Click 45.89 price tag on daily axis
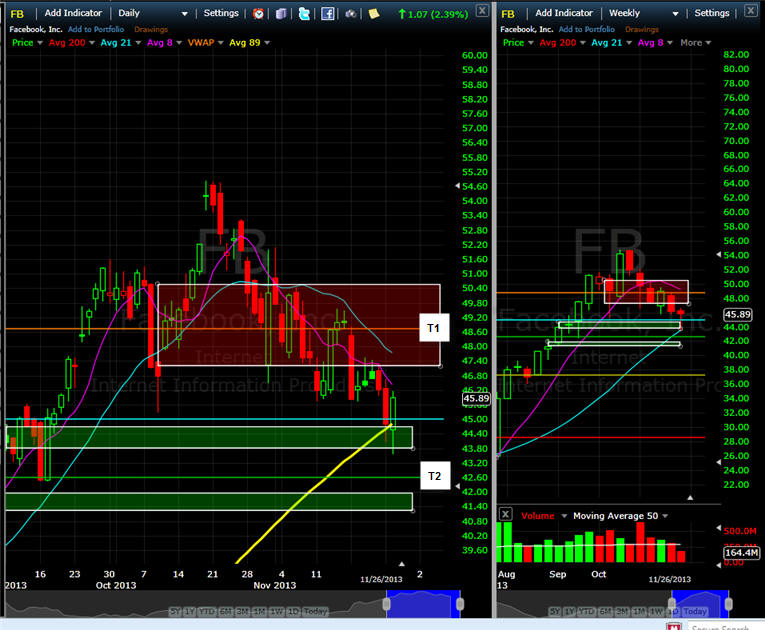This screenshot has height=630, width=765. point(476,399)
